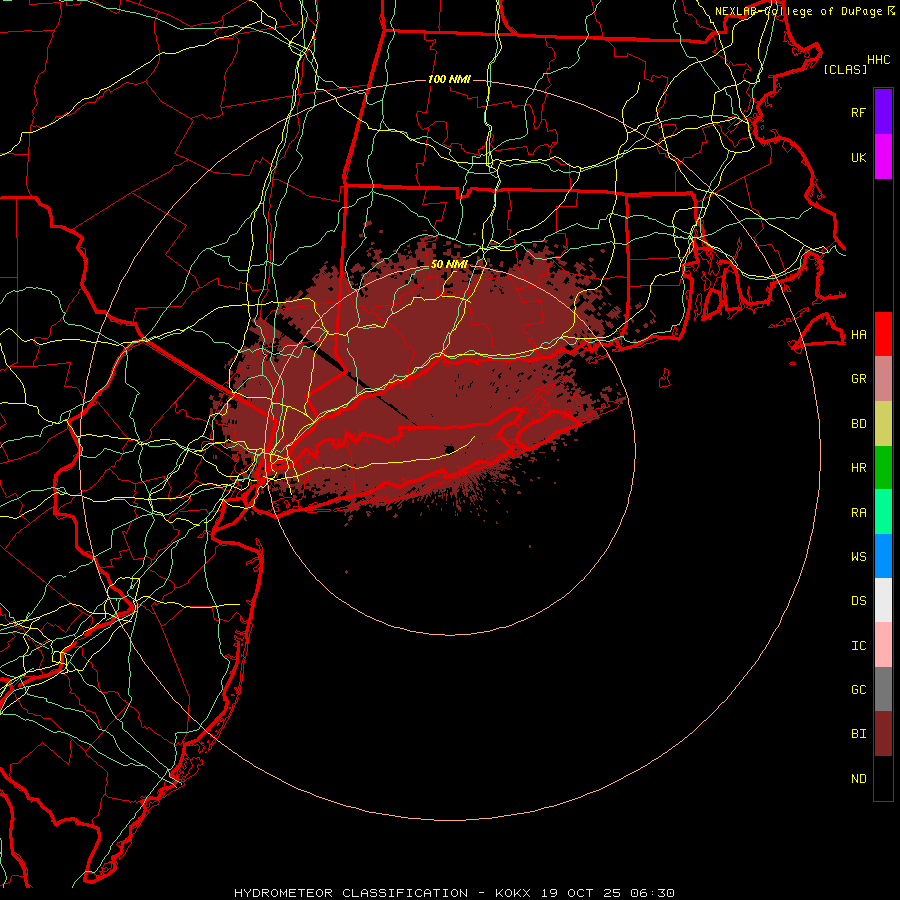Click the GC gray legend swatch
Image resolution: width=900 pixels, height=900 pixels.
tap(883, 689)
